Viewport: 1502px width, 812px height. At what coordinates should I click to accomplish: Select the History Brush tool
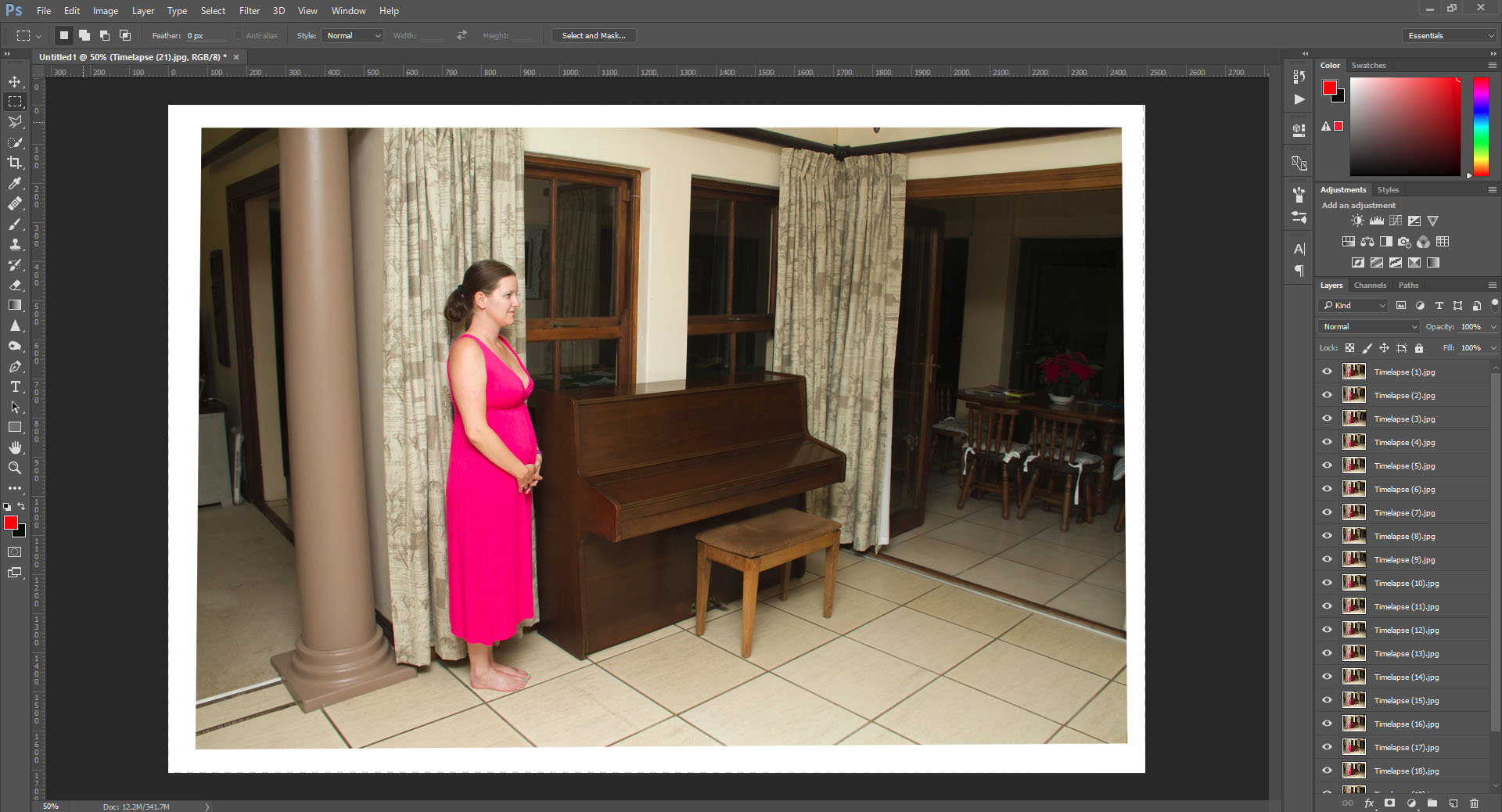pyautogui.click(x=15, y=264)
